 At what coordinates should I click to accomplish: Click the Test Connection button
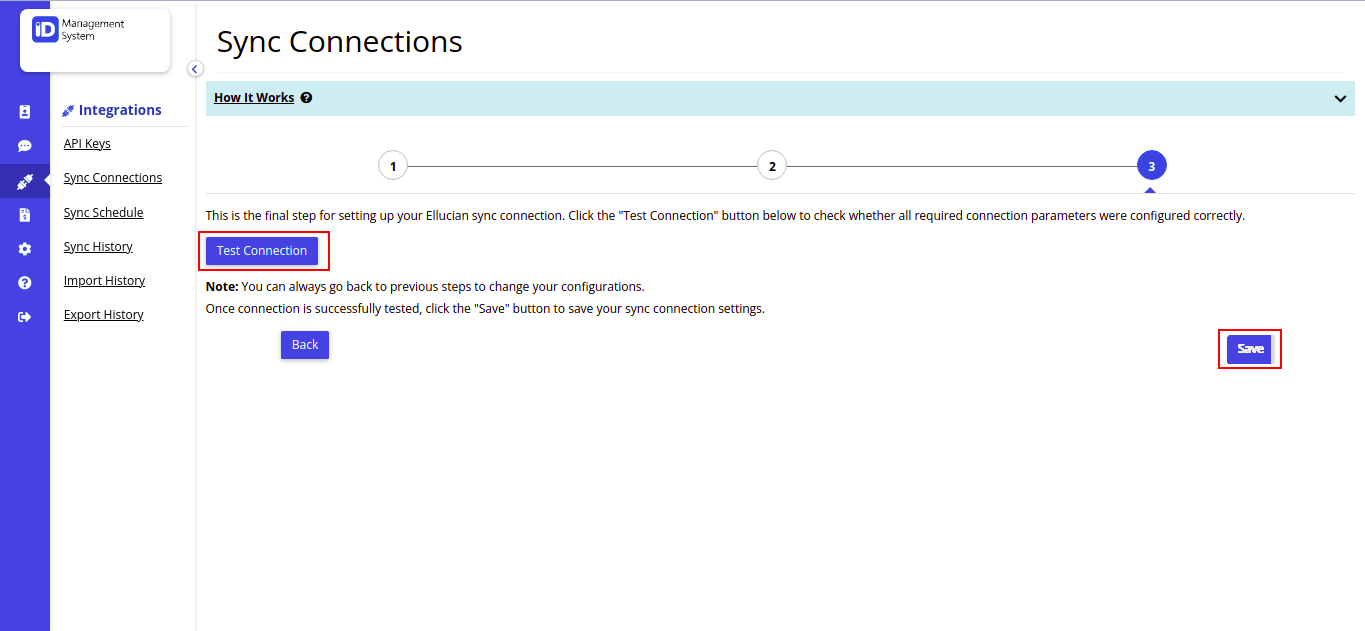[x=263, y=250]
